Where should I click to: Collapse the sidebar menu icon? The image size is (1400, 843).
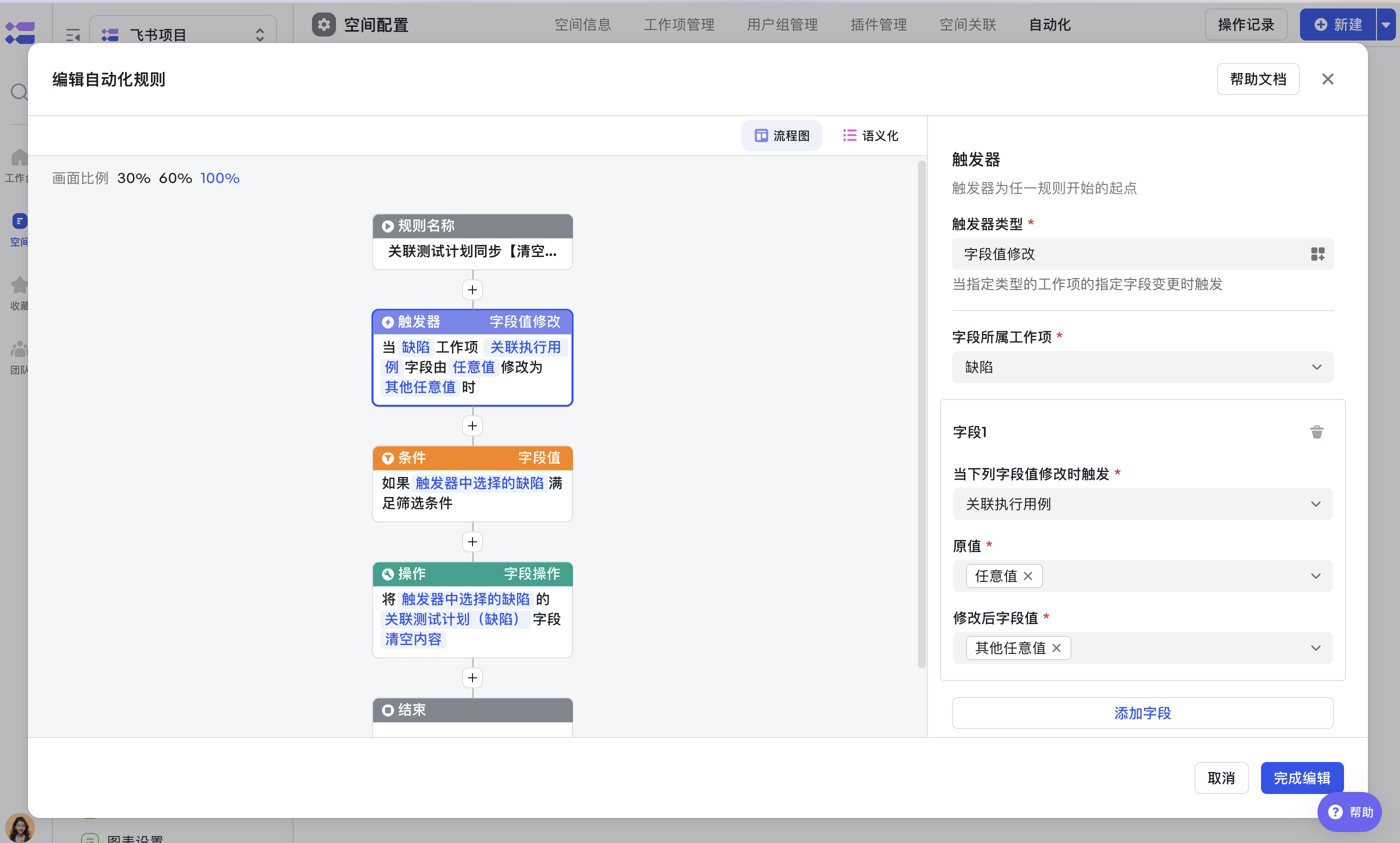click(x=72, y=35)
